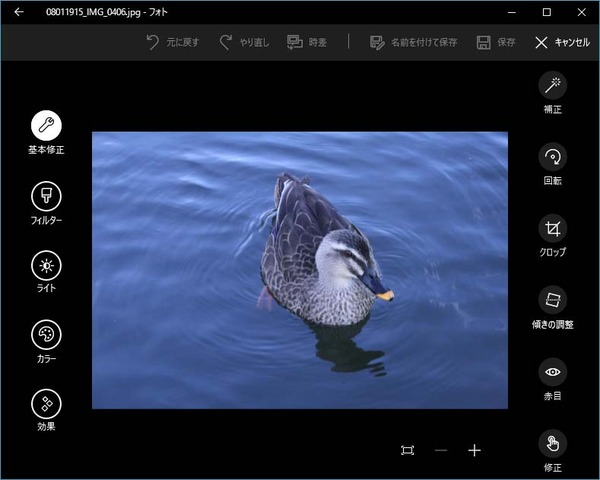Zoom in with plus button
The width and height of the screenshot is (600, 480).
pos(474,451)
